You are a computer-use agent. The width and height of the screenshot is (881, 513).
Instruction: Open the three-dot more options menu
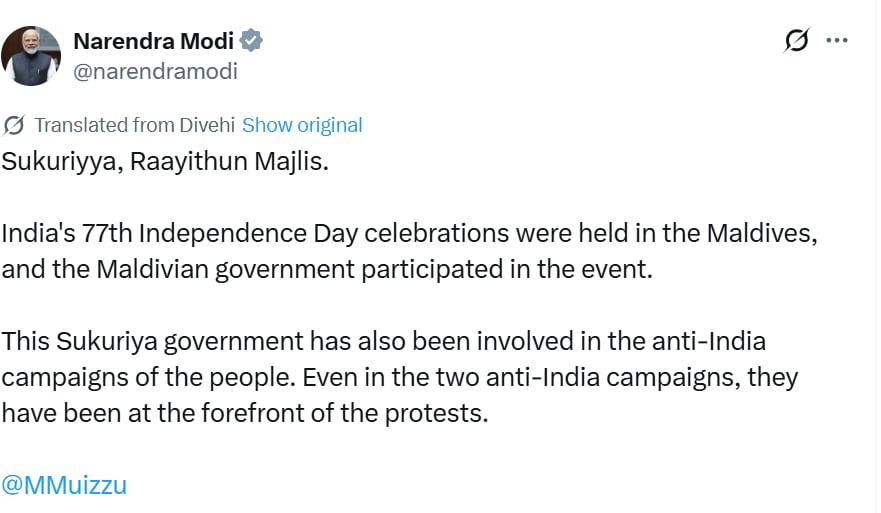[836, 41]
